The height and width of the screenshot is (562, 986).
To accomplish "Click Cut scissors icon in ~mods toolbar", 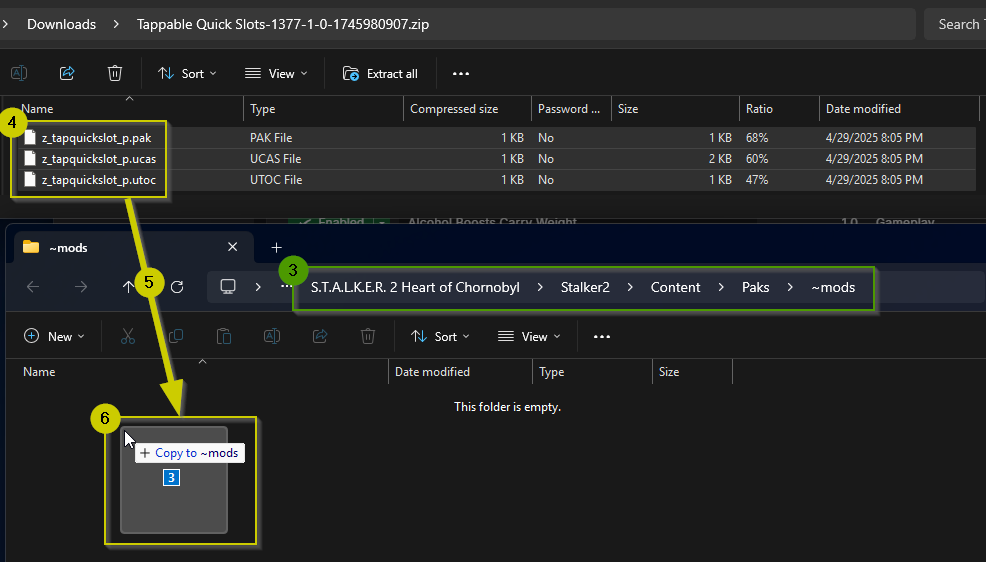I will point(128,336).
